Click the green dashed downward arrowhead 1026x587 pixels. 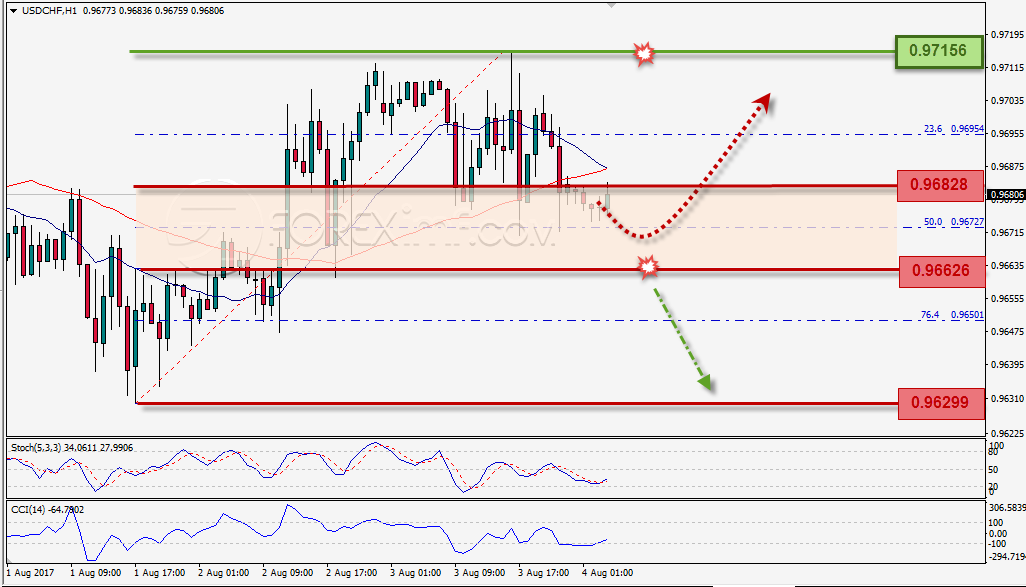(x=705, y=382)
